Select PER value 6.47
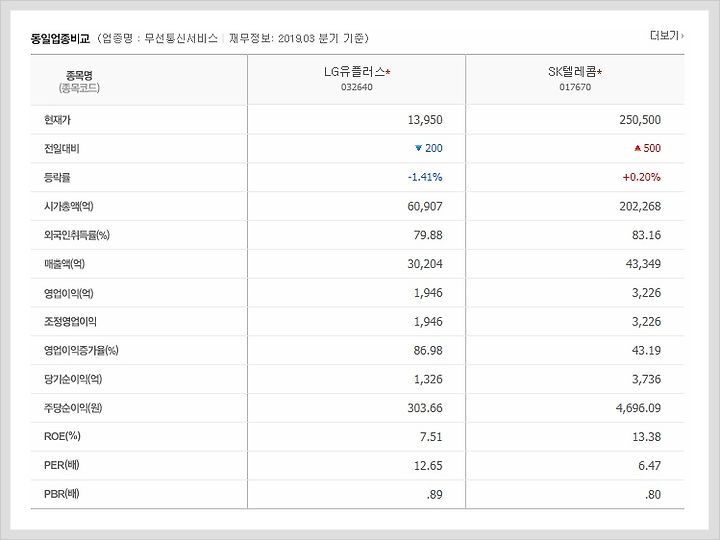The image size is (720, 540). (x=649, y=466)
